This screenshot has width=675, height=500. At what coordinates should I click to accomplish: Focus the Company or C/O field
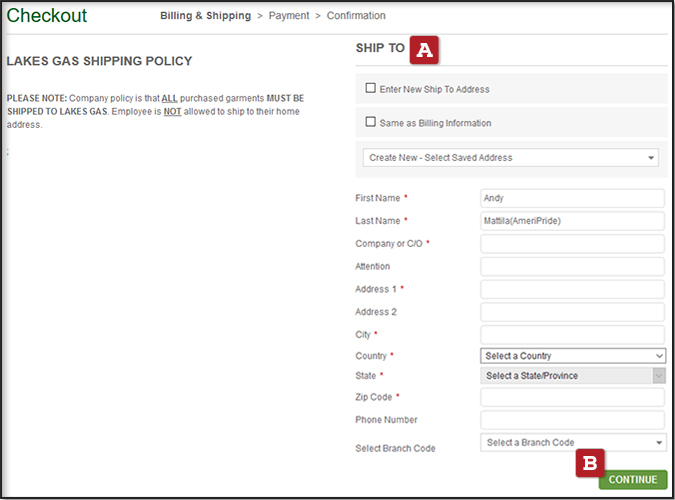click(572, 244)
